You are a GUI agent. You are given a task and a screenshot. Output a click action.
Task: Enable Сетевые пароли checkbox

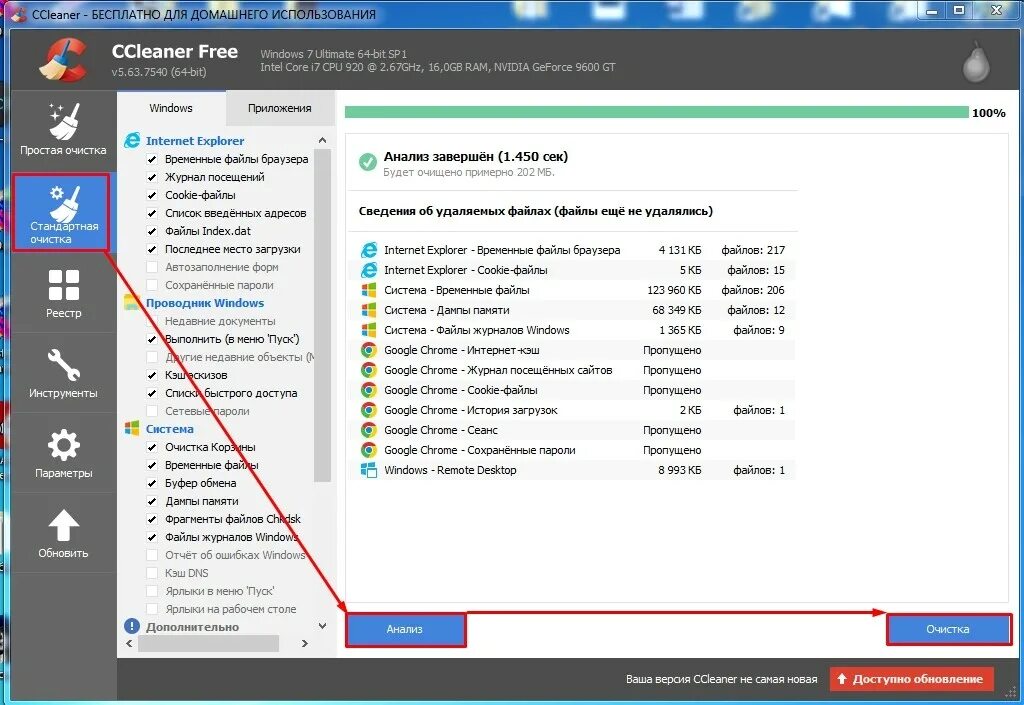tap(152, 411)
